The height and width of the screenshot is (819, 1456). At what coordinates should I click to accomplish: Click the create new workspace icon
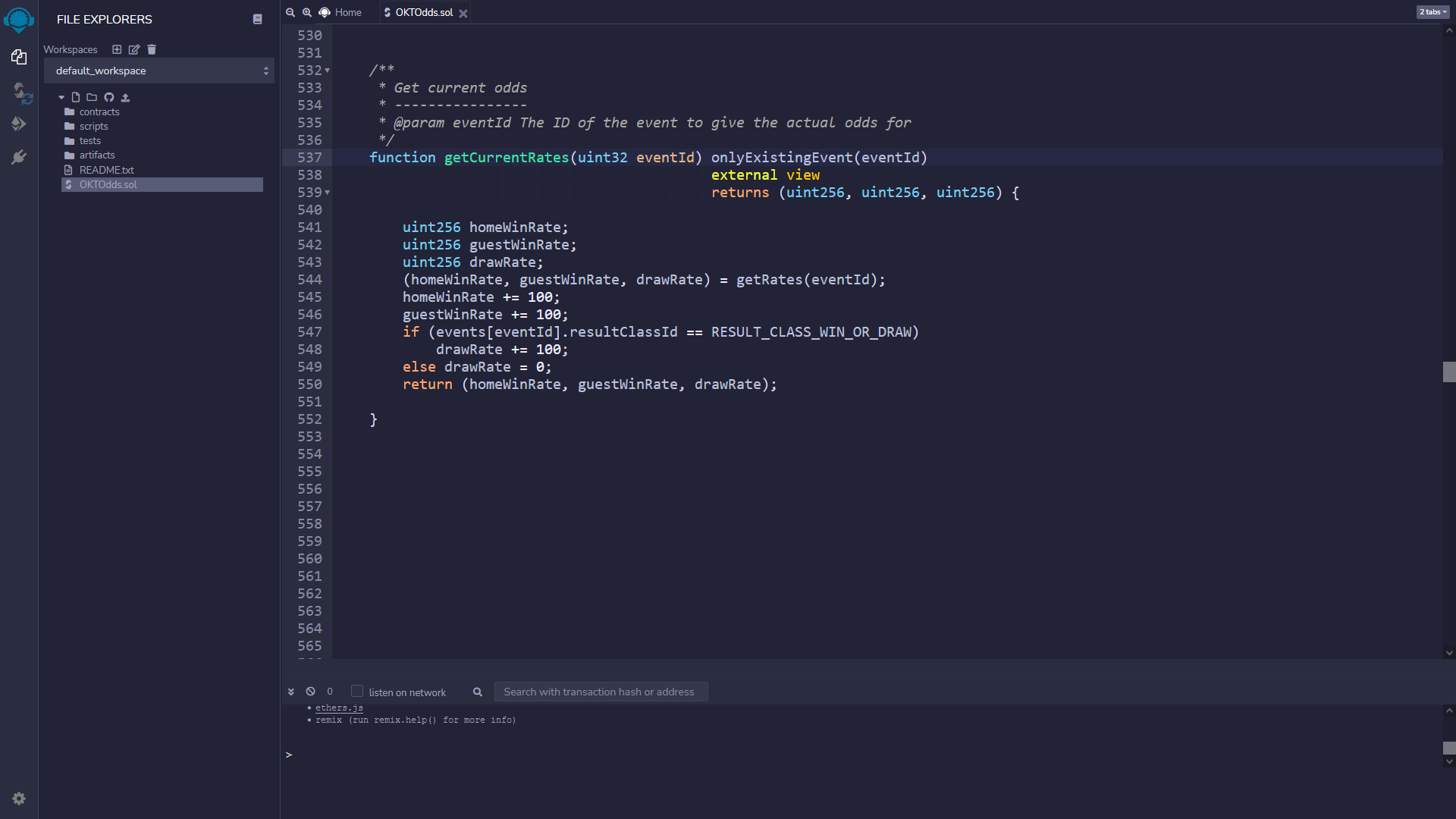(117, 49)
